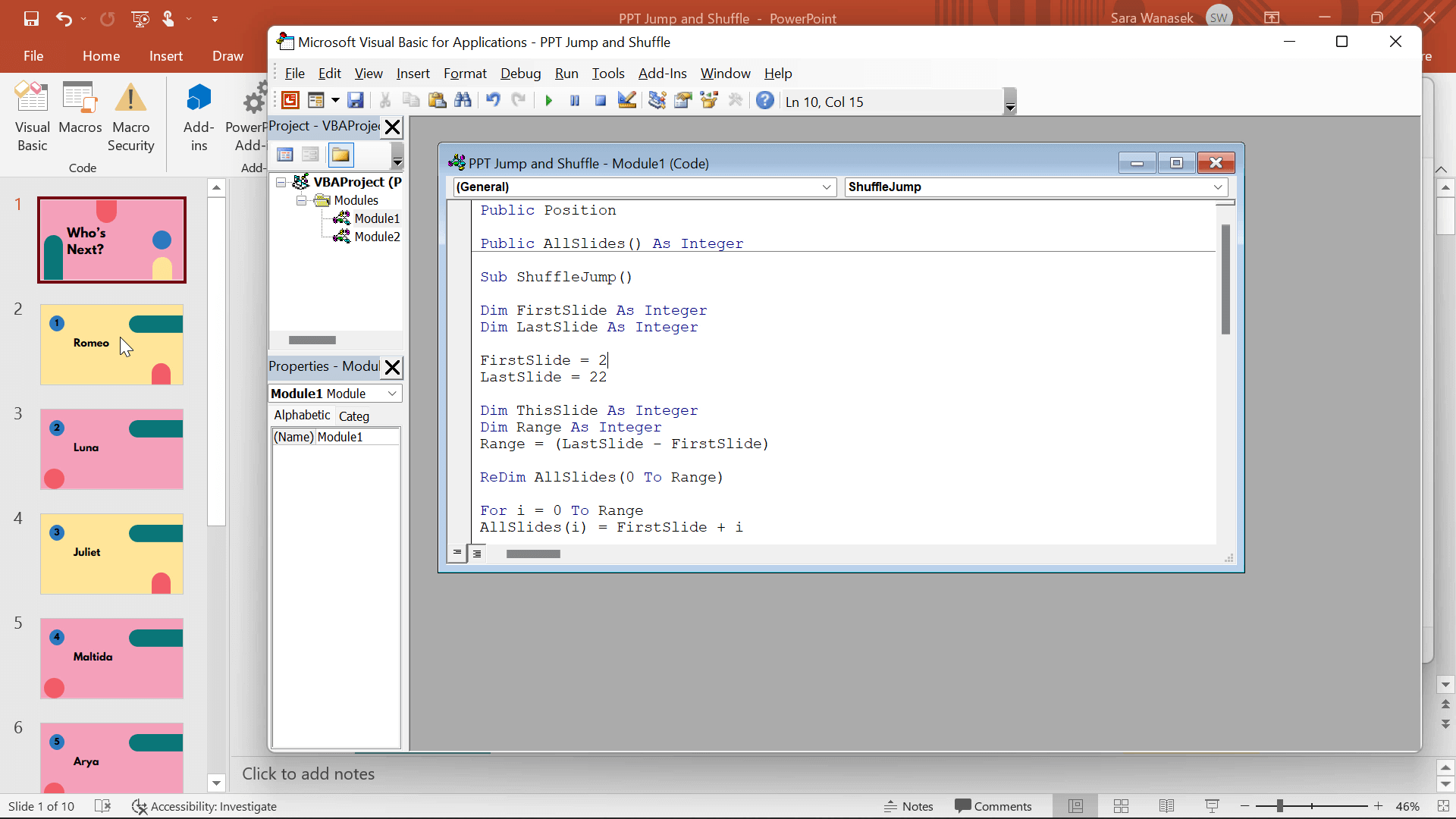Switch to Categ tab in Properties panel
Viewport: 1456px width, 819px height.
tap(354, 416)
